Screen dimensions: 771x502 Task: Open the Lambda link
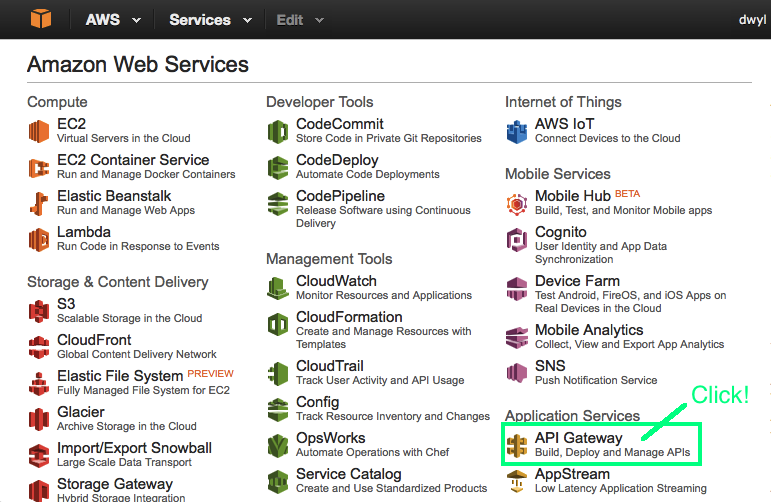click(x=84, y=232)
